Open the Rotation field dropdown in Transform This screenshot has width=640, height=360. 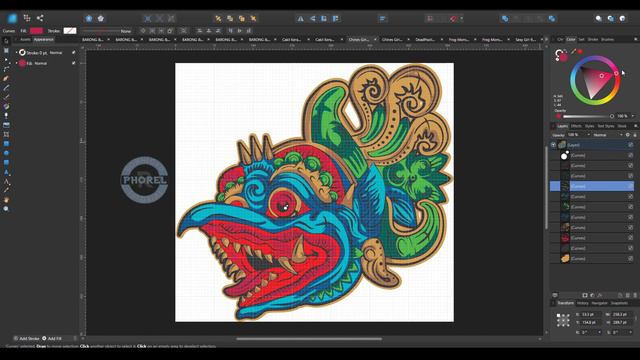tap(599, 332)
